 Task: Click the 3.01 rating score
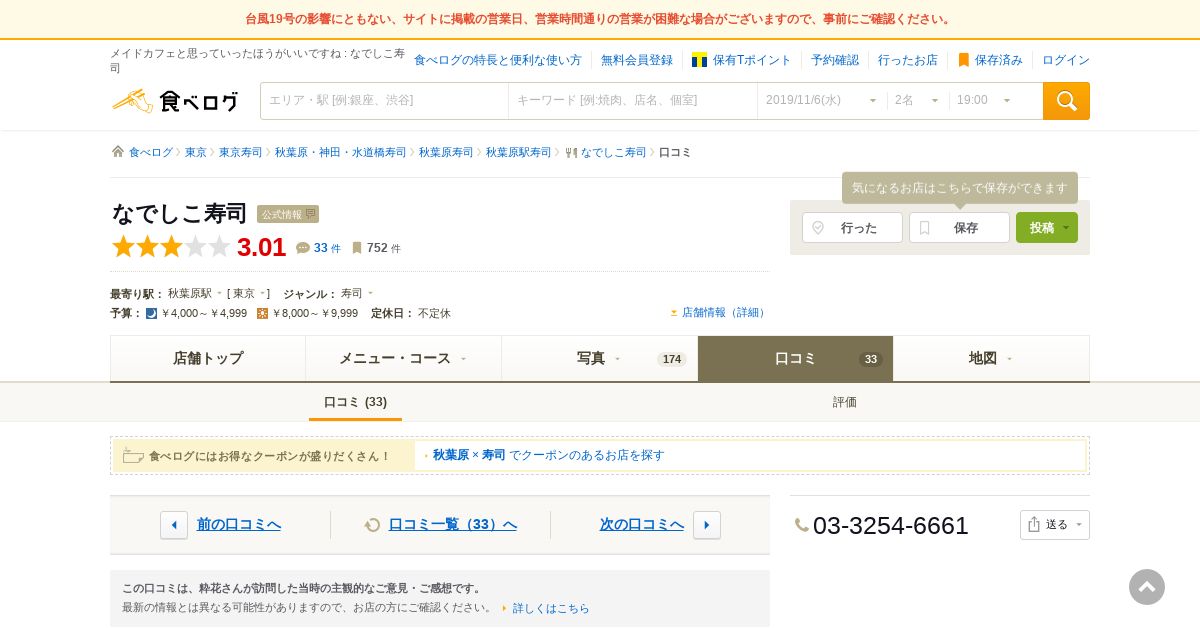pyautogui.click(x=261, y=247)
